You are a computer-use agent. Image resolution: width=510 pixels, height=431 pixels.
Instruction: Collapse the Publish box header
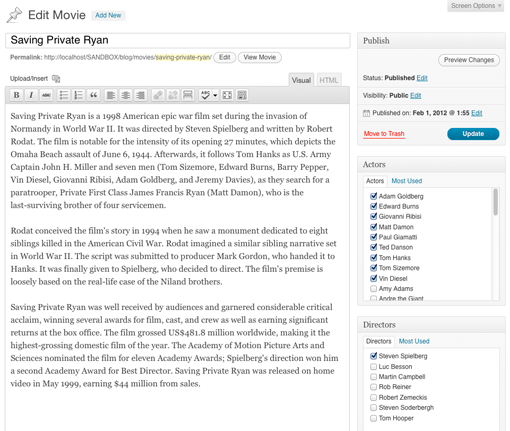point(431,41)
